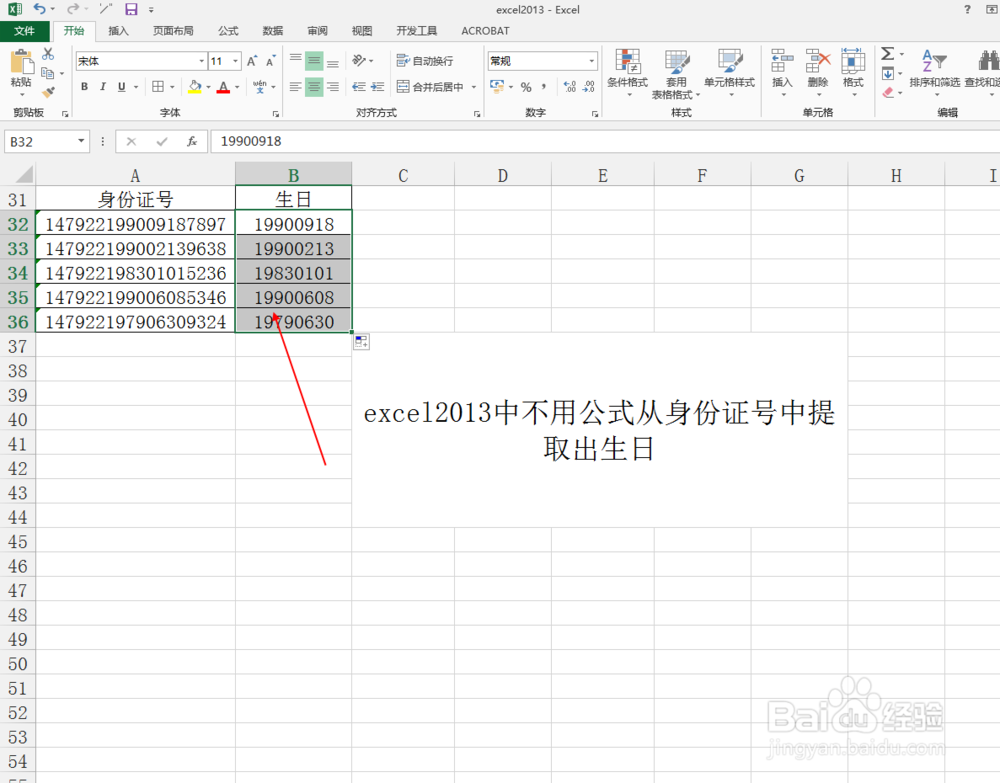This screenshot has height=783, width=1000.
Task: Open the font name 宋体 dropdown
Action: [x=202, y=60]
